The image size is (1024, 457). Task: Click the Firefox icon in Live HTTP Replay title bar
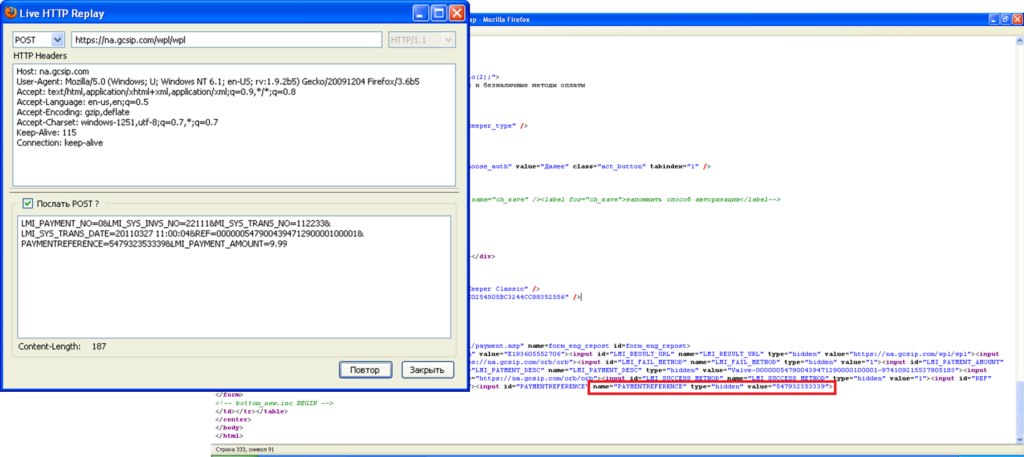coord(10,12)
